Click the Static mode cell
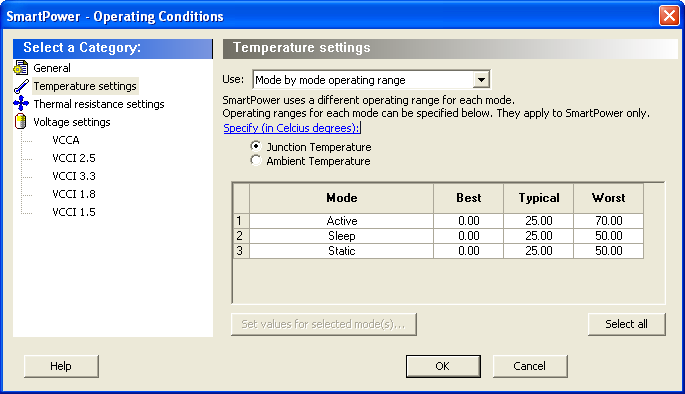 [342, 251]
